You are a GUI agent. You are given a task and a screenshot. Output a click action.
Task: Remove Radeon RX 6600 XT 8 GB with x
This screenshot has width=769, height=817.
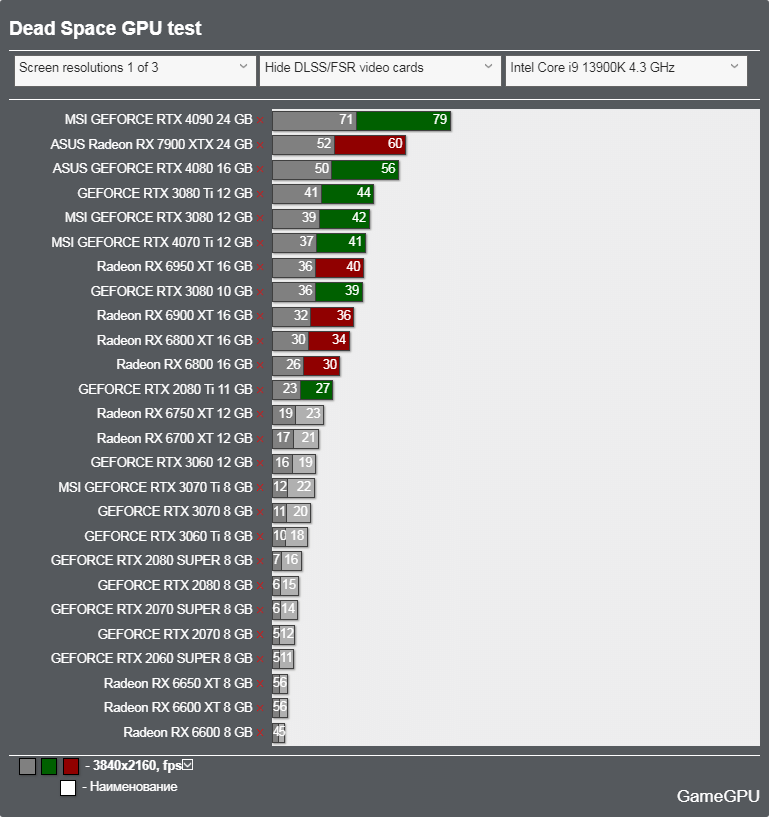tap(260, 708)
